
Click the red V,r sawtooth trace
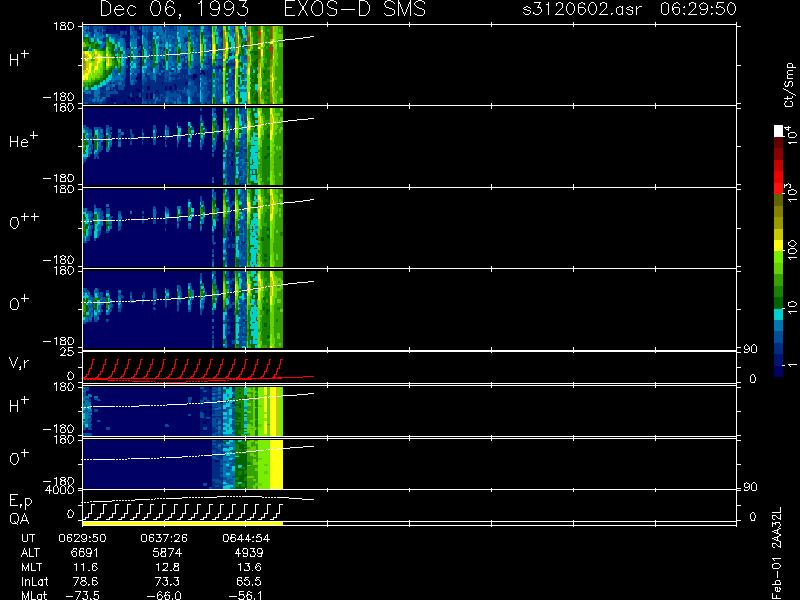pos(183,369)
